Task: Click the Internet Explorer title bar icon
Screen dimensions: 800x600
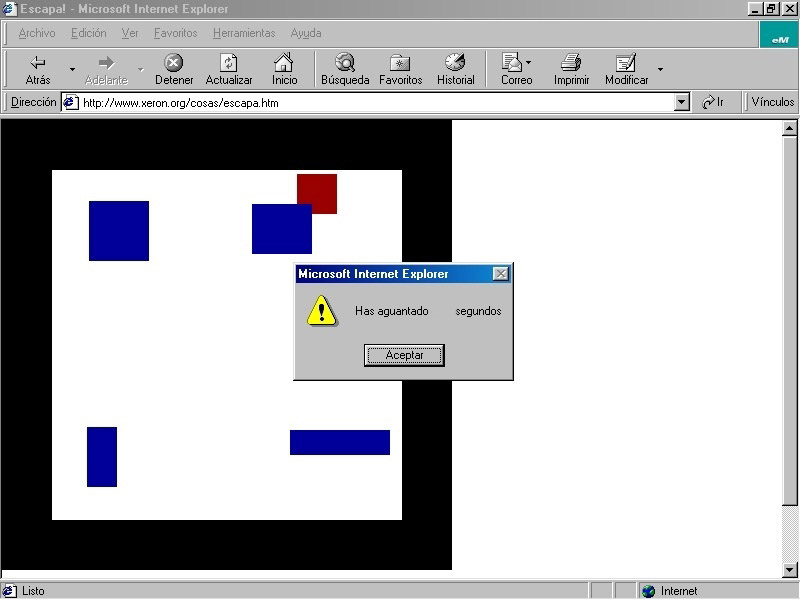Action: (9, 9)
